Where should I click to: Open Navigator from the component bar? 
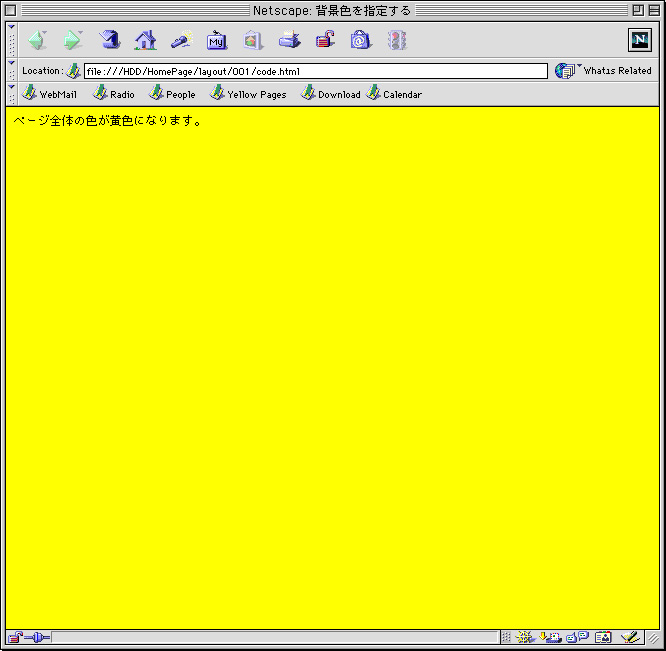[525, 637]
